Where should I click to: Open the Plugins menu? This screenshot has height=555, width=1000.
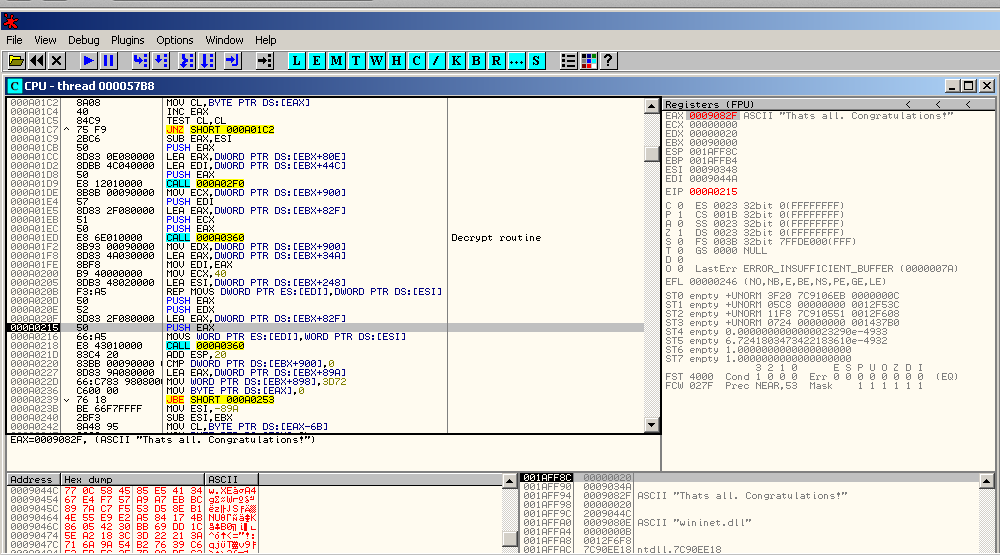coord(128,40)
